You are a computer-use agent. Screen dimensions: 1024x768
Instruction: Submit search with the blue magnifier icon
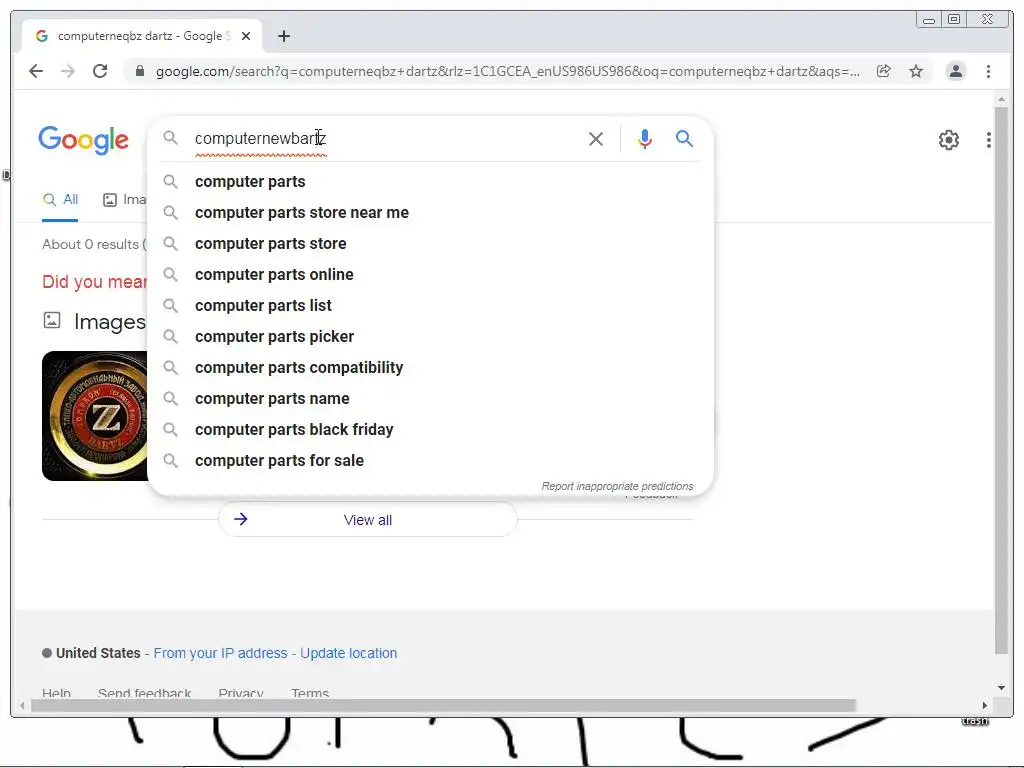[684, 138]
